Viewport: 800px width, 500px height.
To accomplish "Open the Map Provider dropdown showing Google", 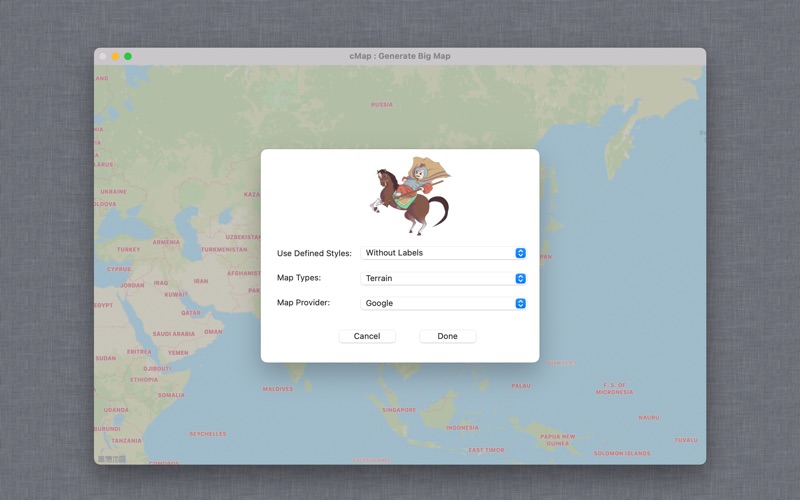I will [x=443, y=303].
